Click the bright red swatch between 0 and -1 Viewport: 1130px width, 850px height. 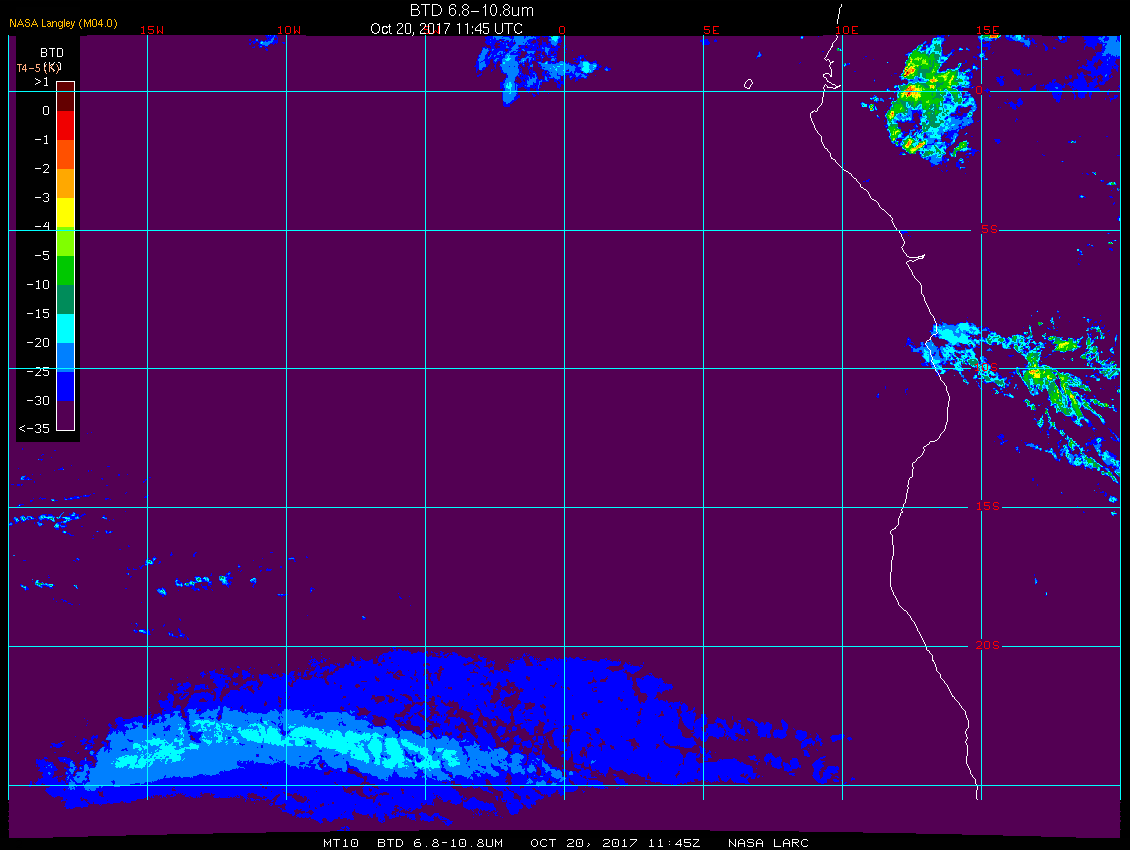[66, 125]
